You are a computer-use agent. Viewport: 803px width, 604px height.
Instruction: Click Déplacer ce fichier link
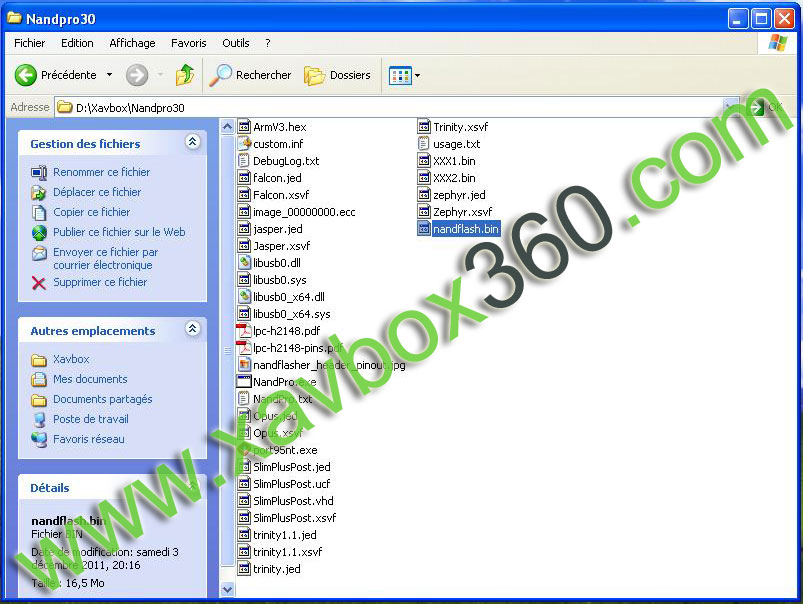tap(97, 192)
